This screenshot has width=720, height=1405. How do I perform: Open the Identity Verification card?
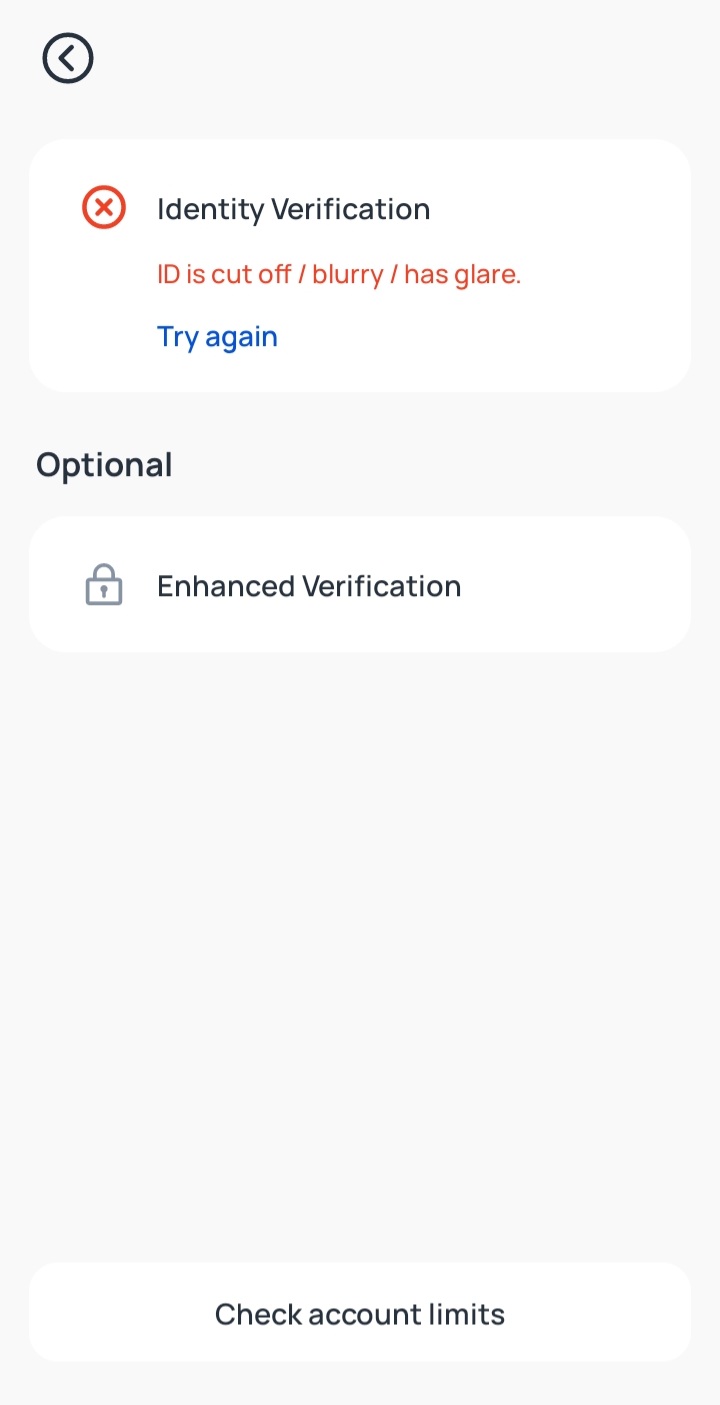point(360,265)
